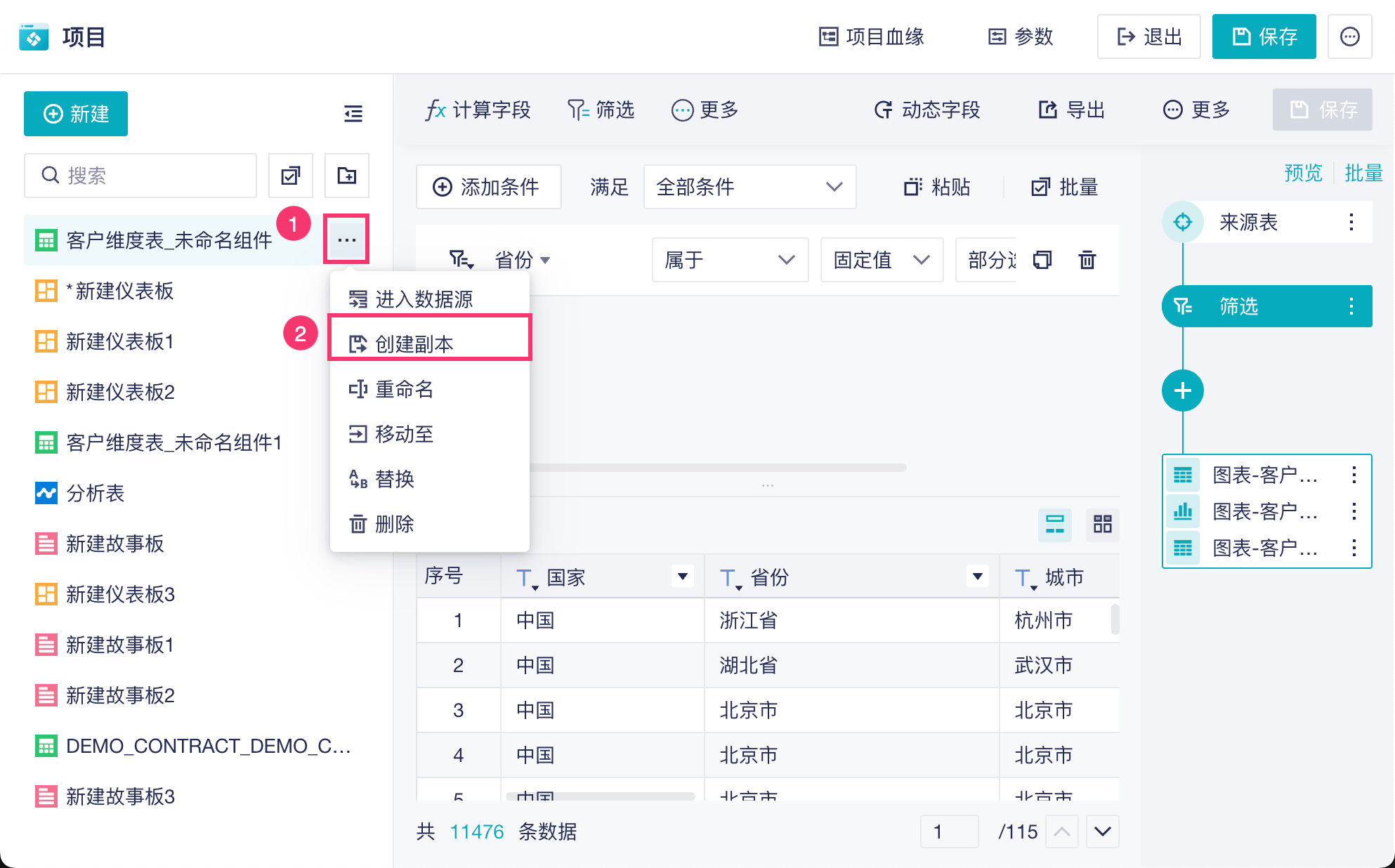Screen dimensions: 1395x868
Task: Choose 重命名 in the context menu
Action: [x=404, y=389]
